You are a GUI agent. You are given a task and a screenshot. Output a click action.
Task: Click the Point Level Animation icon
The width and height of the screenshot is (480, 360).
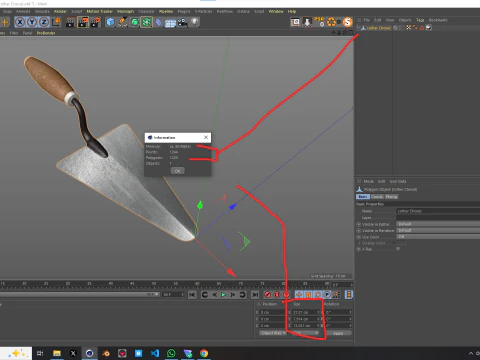[x=336, y=295]
